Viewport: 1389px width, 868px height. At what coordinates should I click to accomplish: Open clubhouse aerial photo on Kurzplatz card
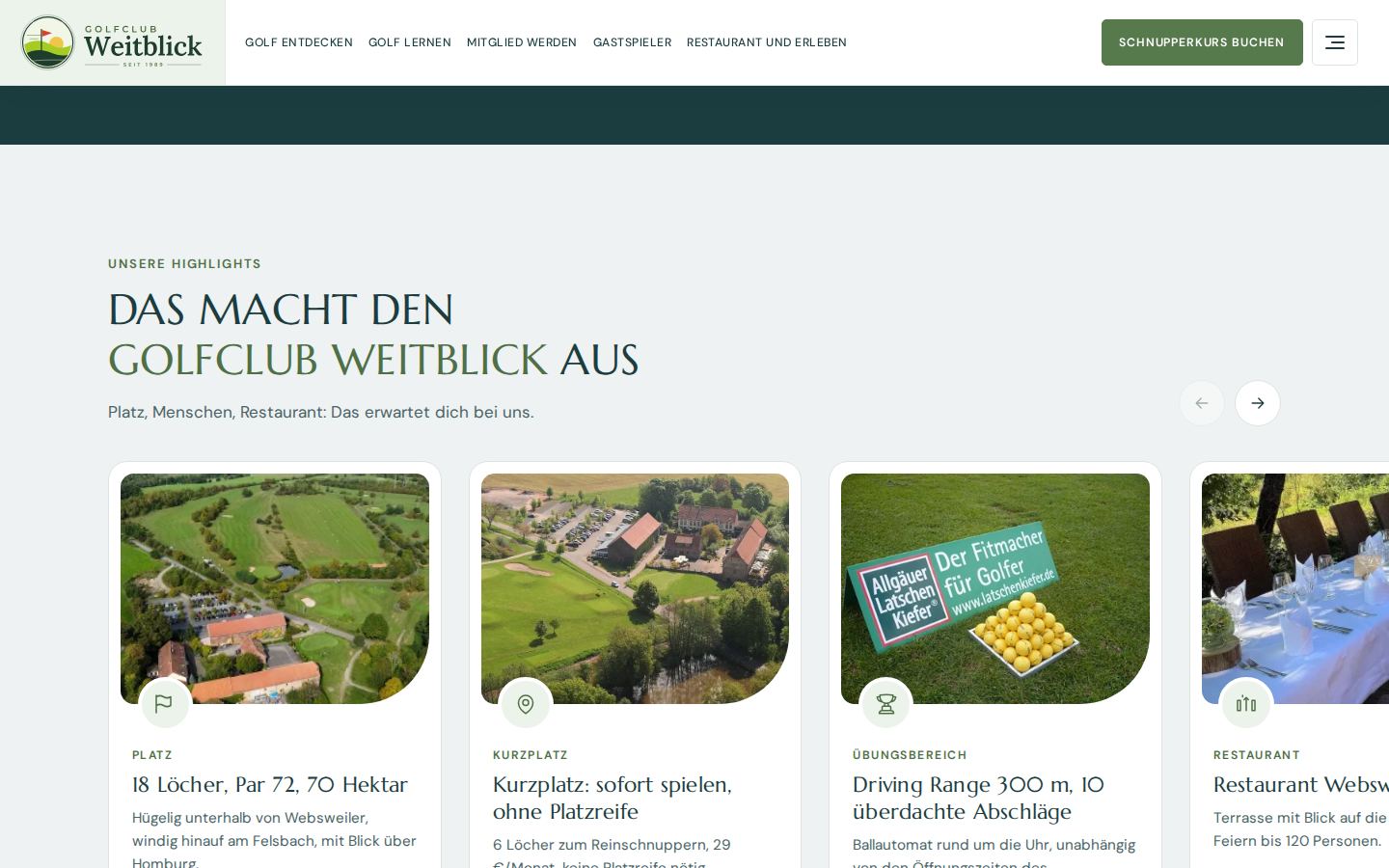tap(635, 588)
